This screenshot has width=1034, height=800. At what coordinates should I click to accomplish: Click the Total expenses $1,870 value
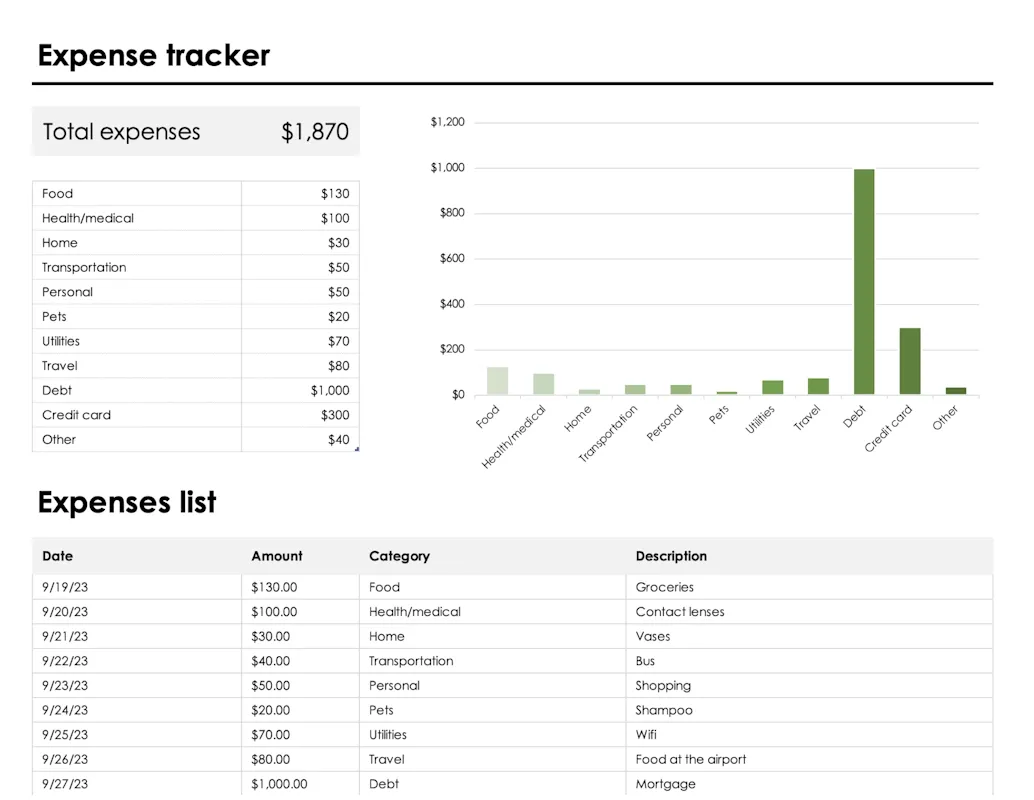coord(315,132)
